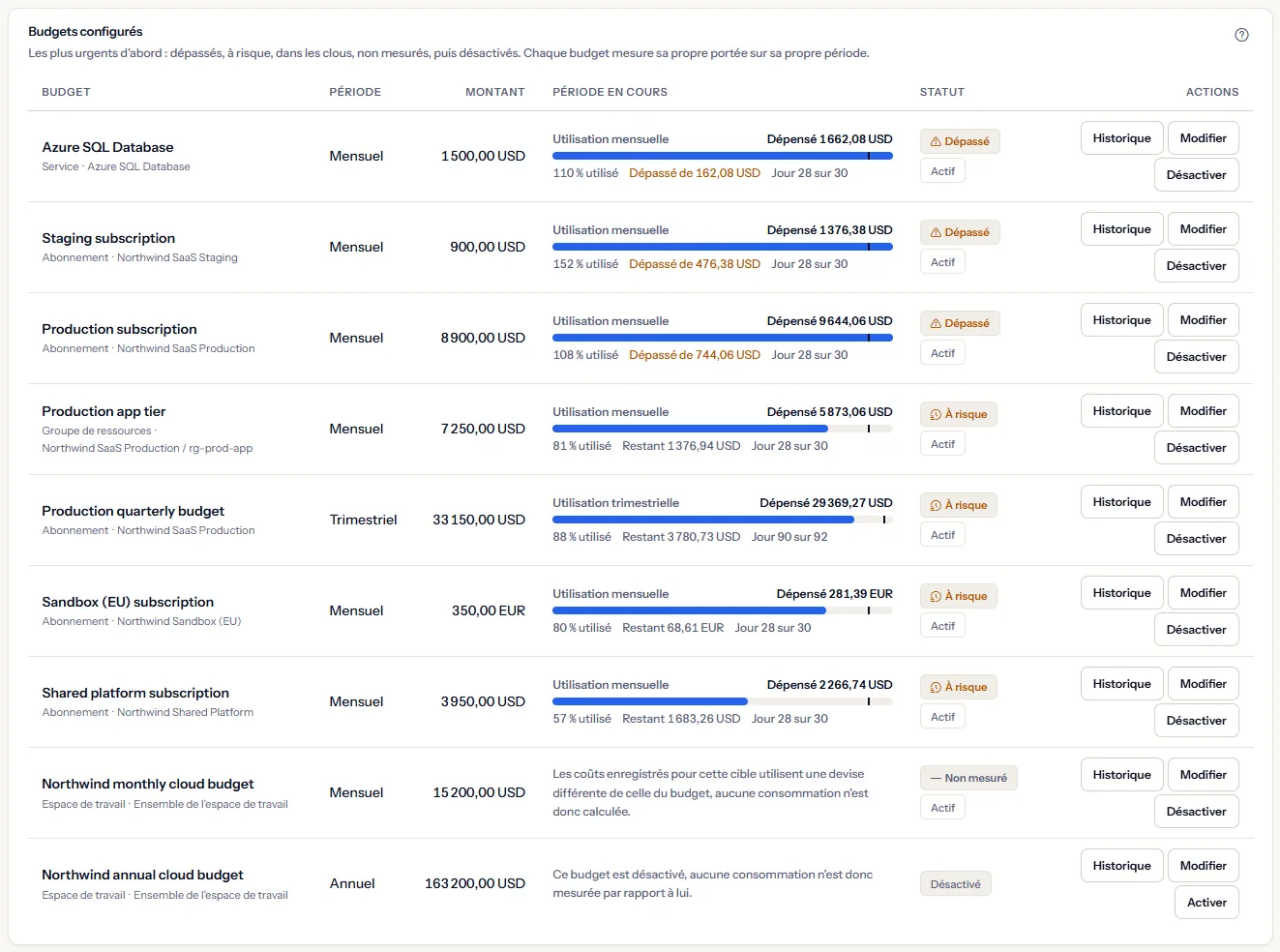Click the À risque badge for Production app tier

click(x=958, y=414)
